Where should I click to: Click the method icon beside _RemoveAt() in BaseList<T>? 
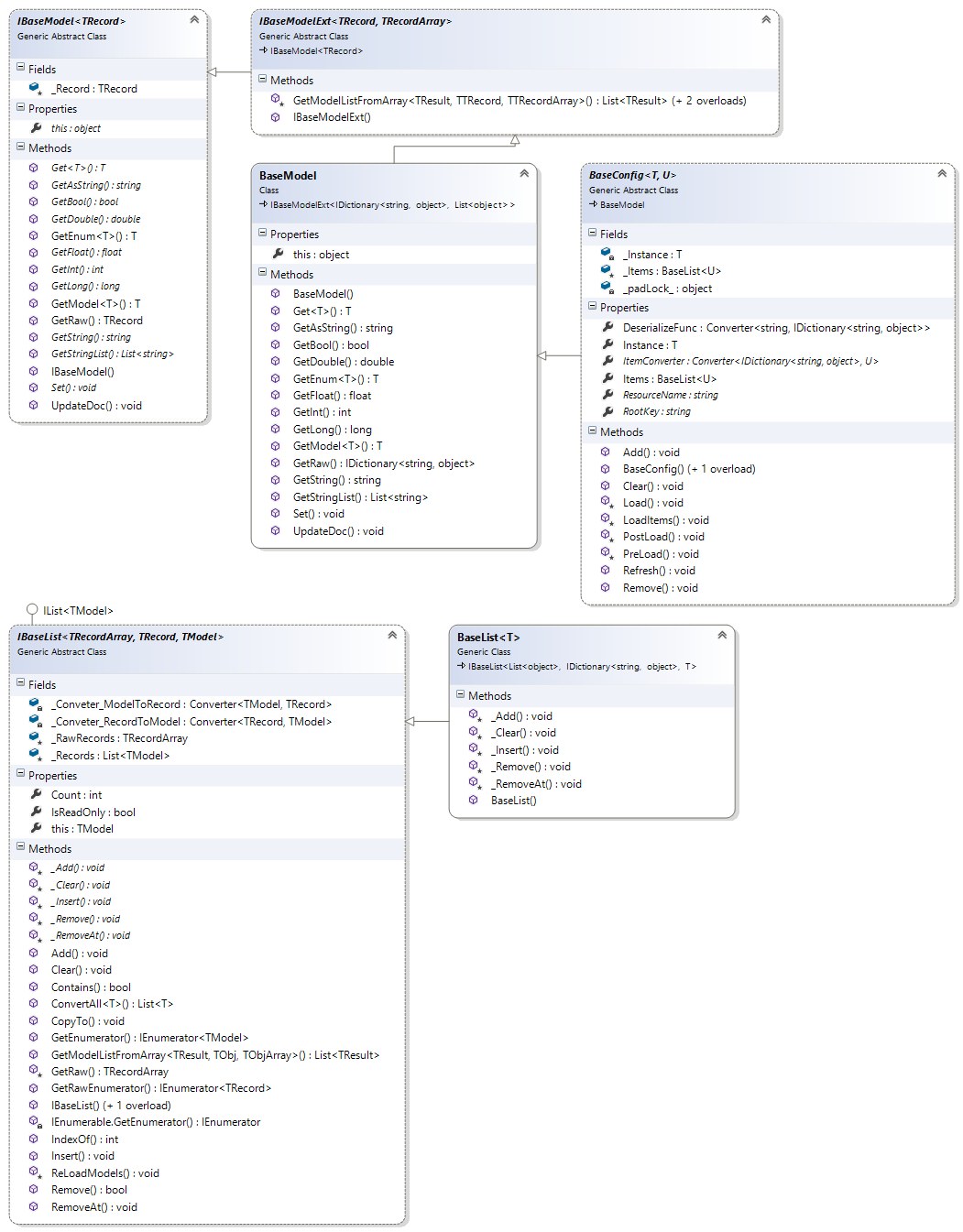474,783
